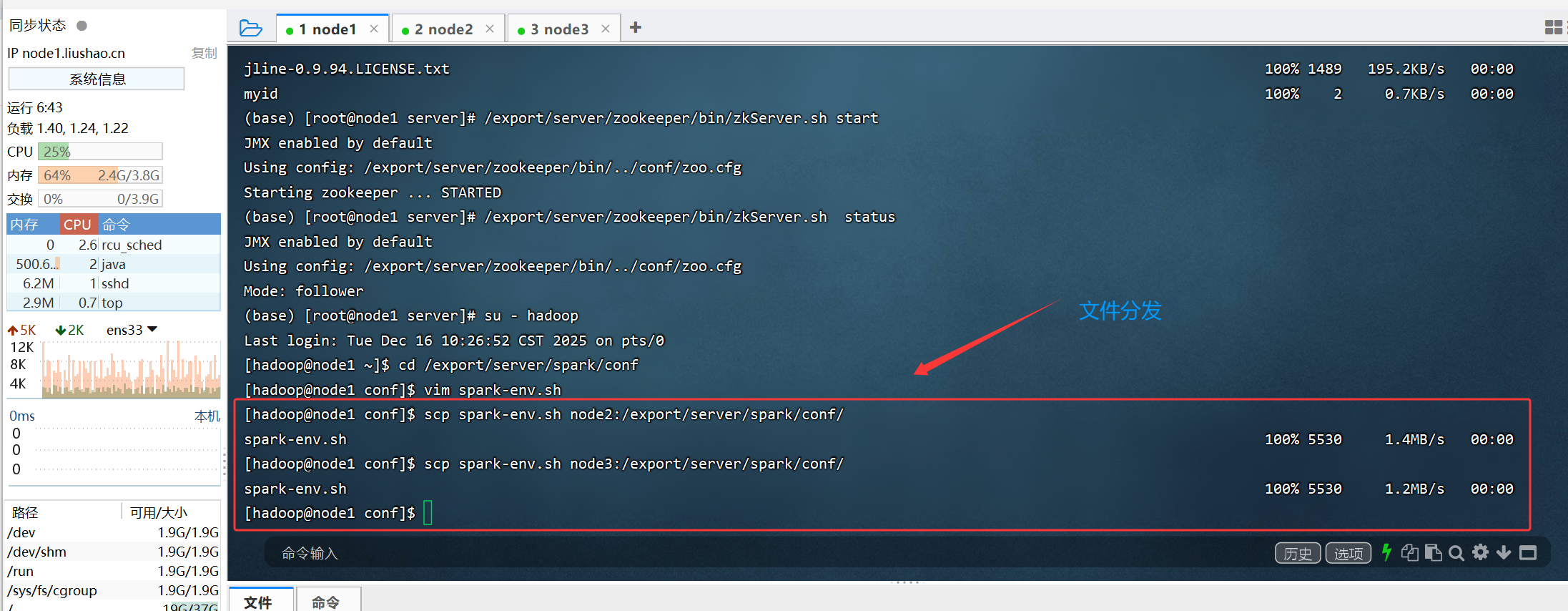Click the 复制 link next to IP
This screenshot has width=1568, height=611.
(x=204, y=53)
